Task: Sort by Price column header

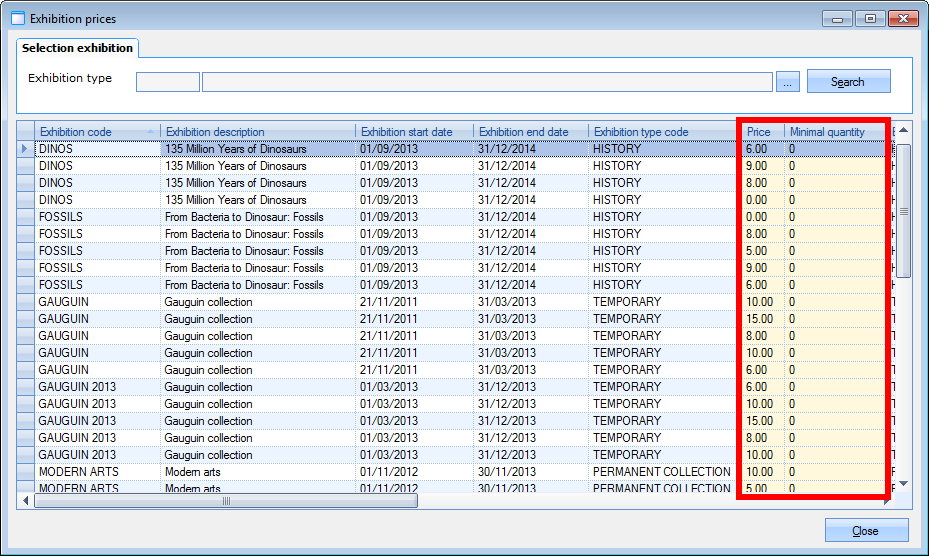Action: [759, 132]
